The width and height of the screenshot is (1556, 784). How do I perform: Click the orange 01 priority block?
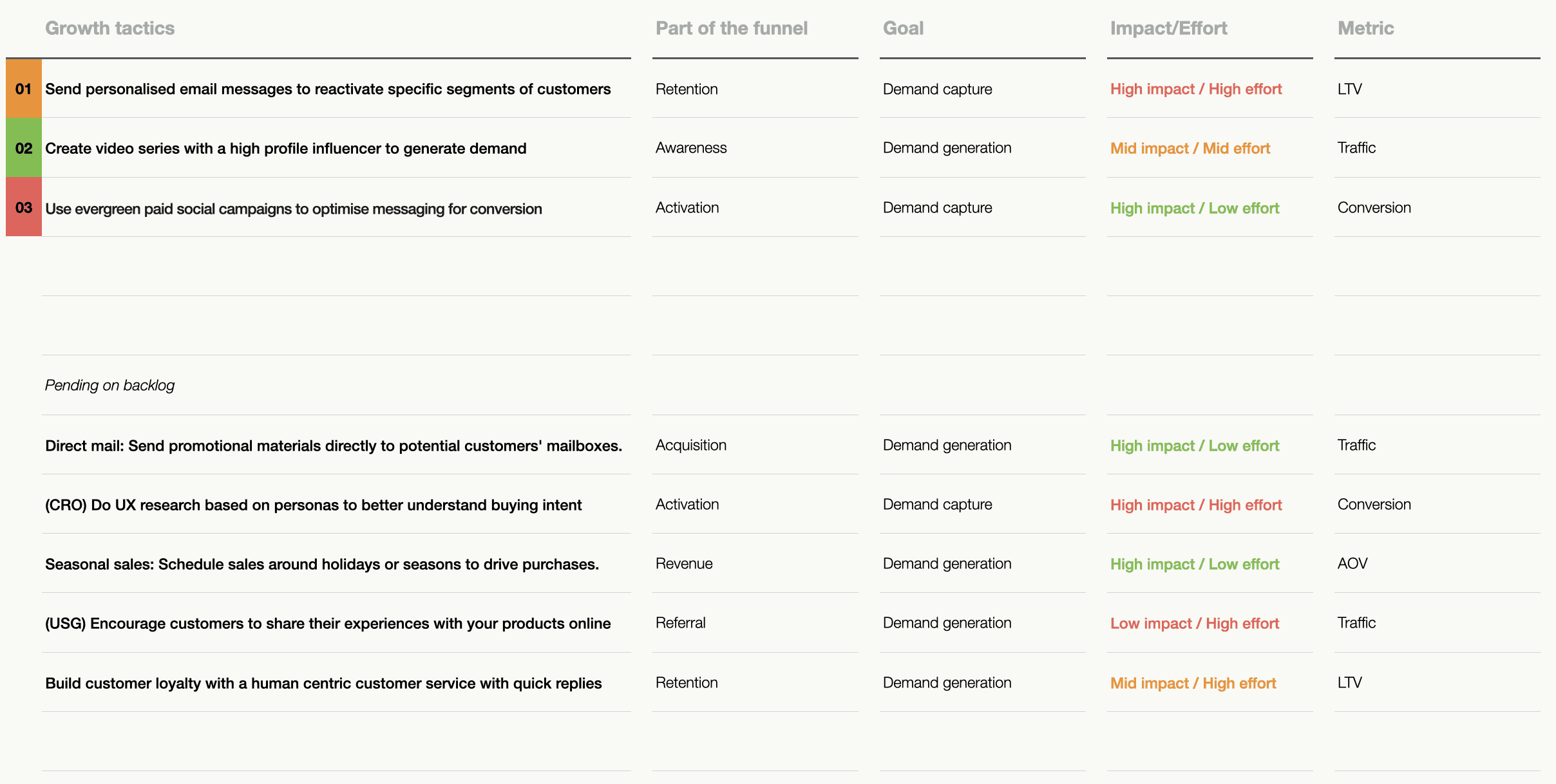(x=23, y=88)
